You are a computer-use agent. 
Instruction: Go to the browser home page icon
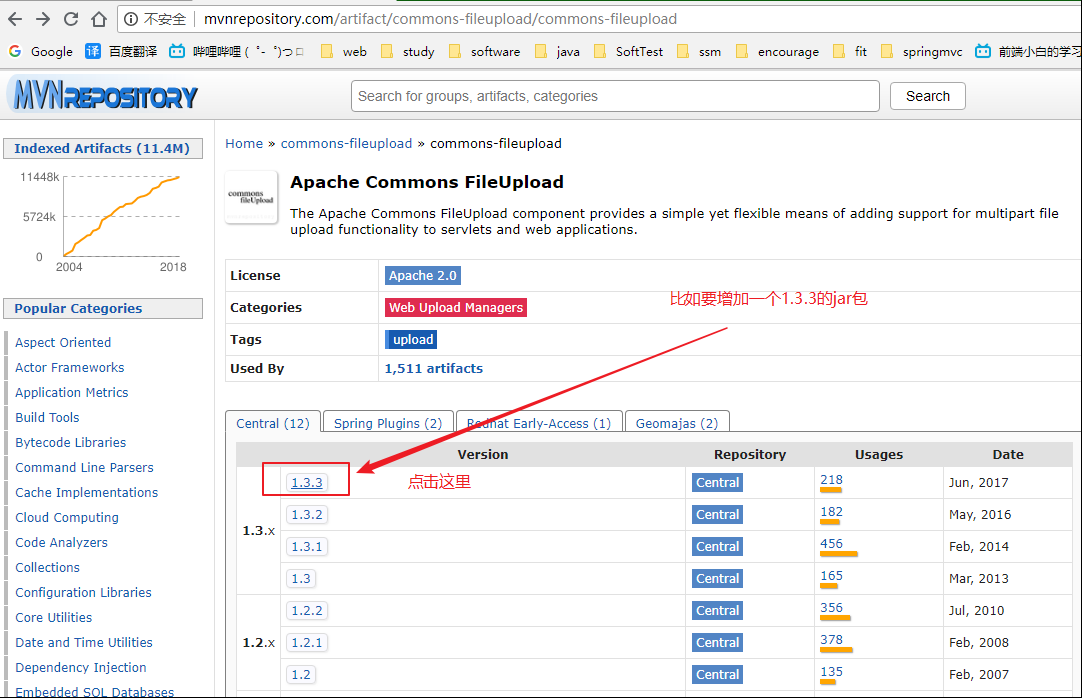coord(99,19)
